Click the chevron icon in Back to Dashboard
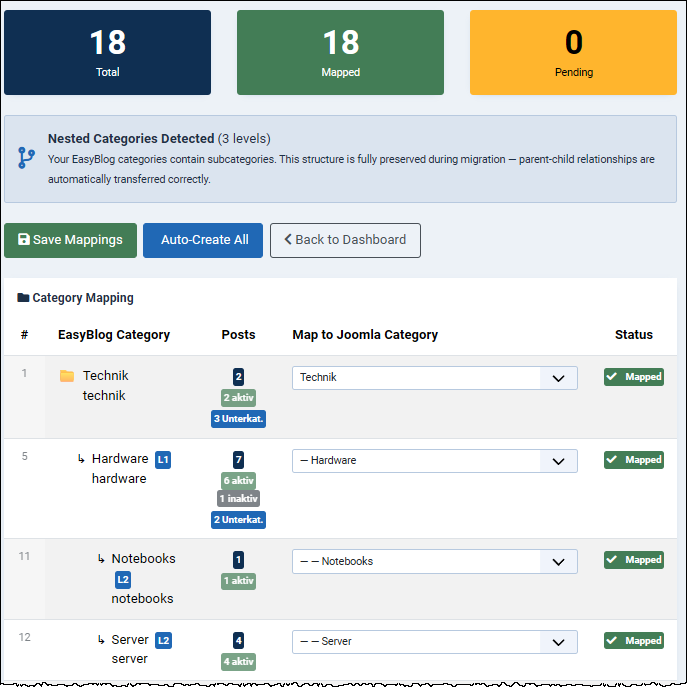 [x=288, y=239]
